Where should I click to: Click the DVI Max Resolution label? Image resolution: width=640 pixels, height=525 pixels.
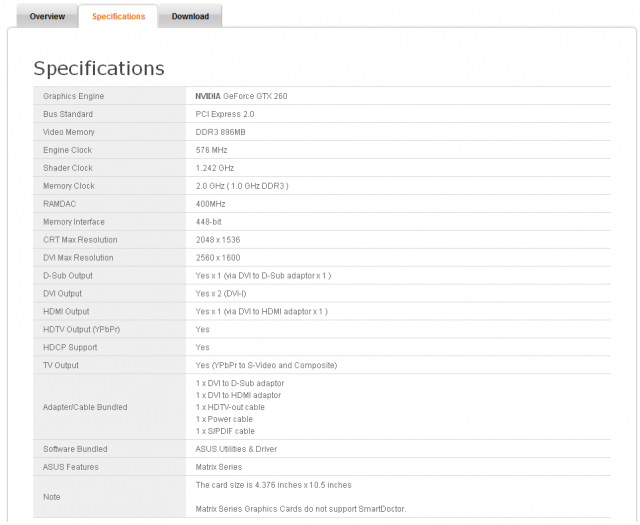pos(78,258)
